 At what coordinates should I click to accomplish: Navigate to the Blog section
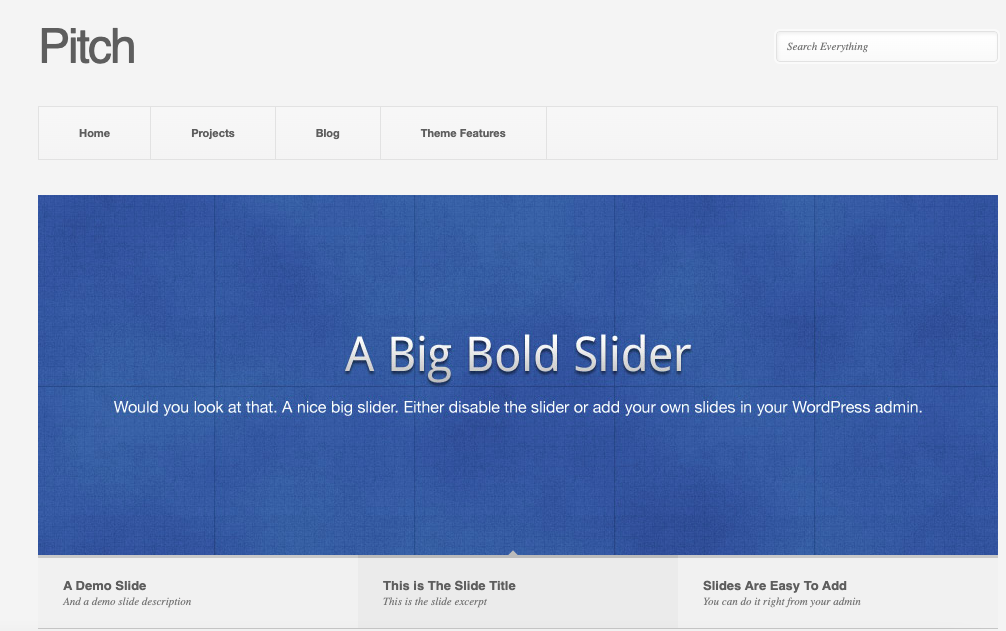[x=327, y=132]
